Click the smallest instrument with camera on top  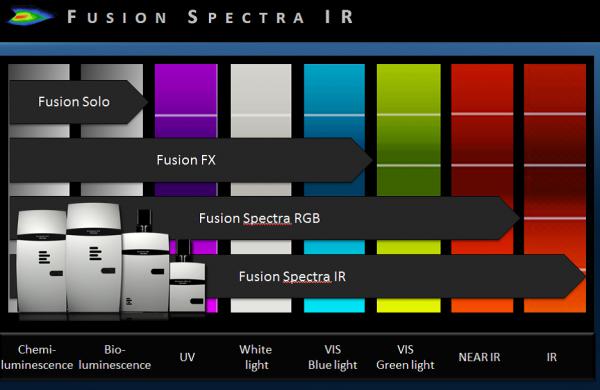click(187, 276)
